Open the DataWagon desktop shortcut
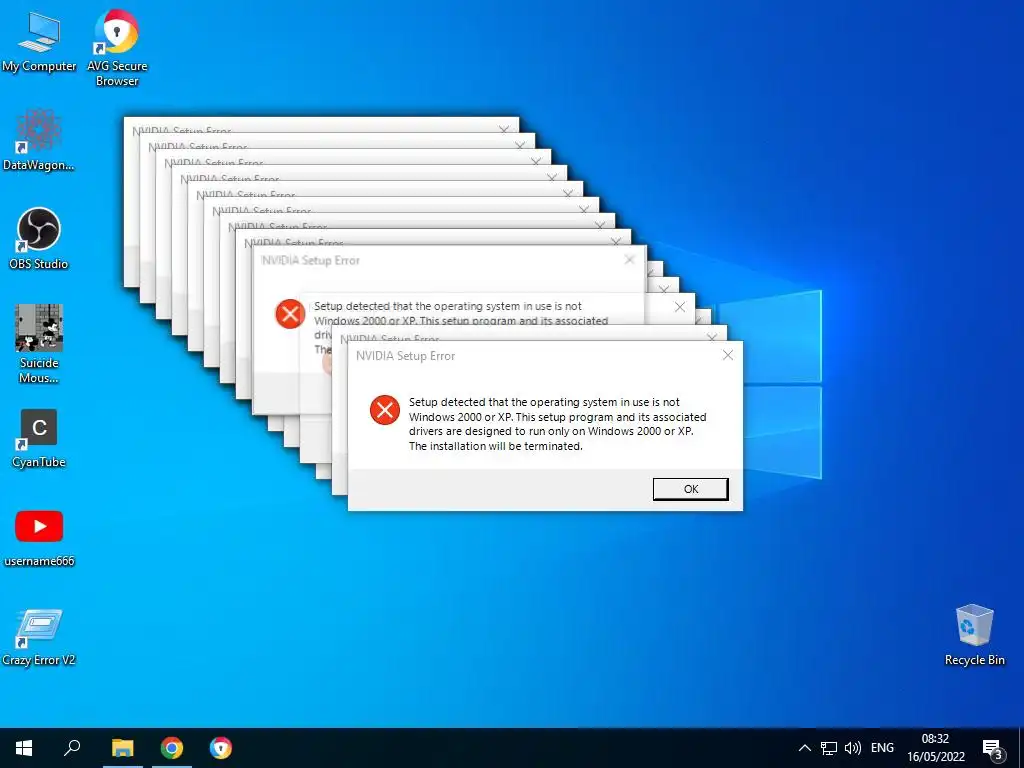1024x768 pixels. click(39, 140)
